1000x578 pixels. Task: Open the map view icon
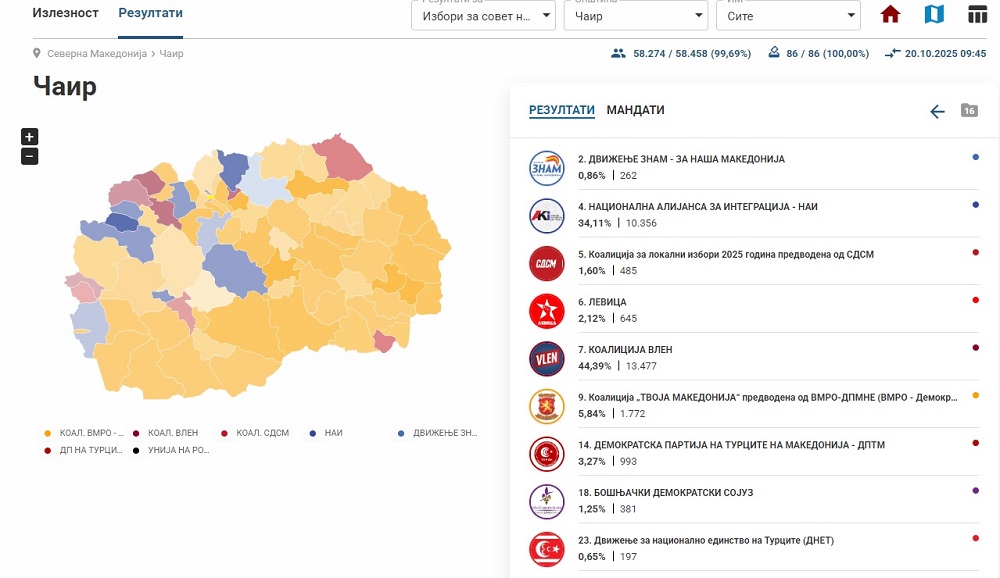pos(934,15)
